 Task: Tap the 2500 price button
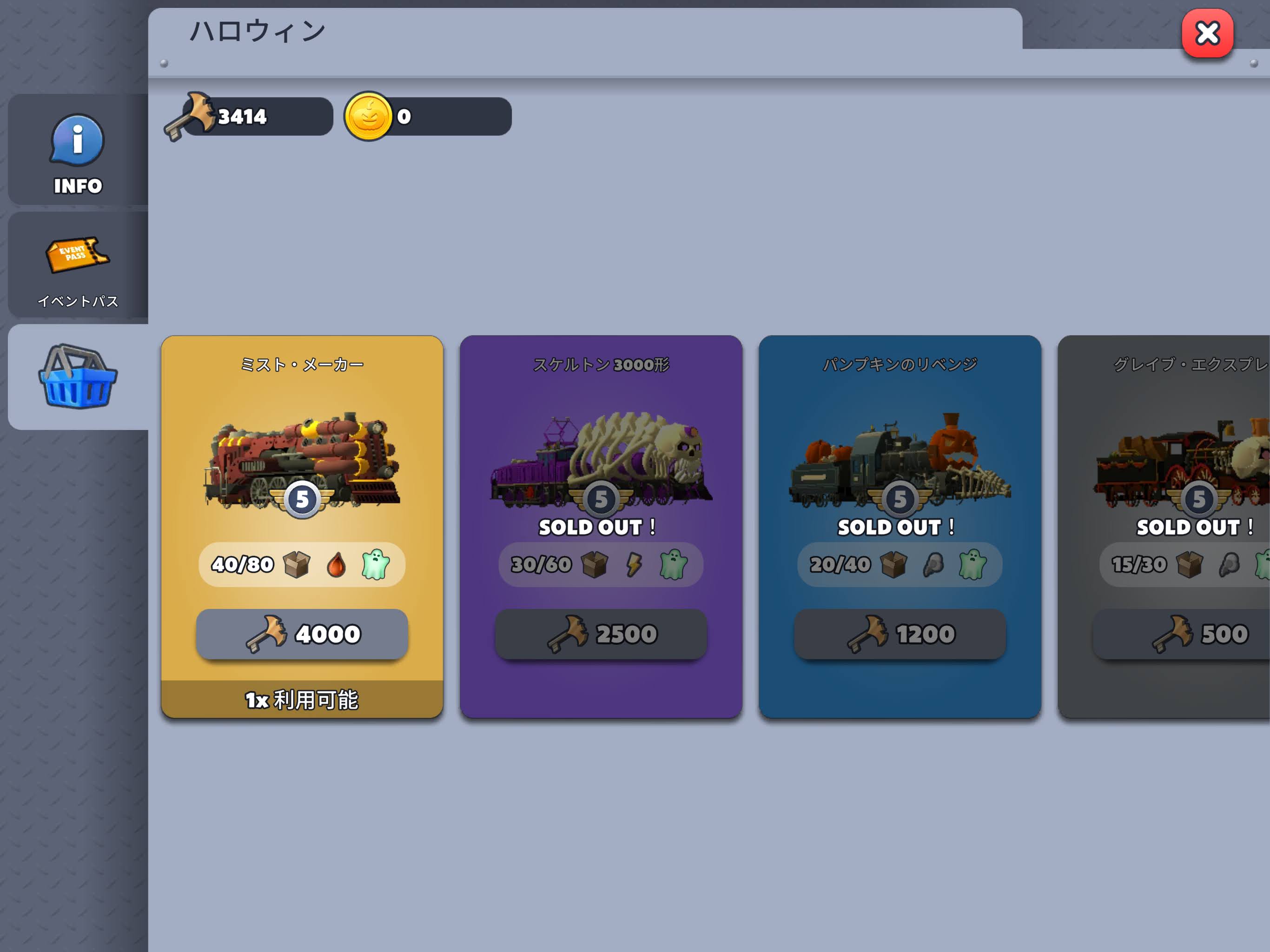[601, 634]
